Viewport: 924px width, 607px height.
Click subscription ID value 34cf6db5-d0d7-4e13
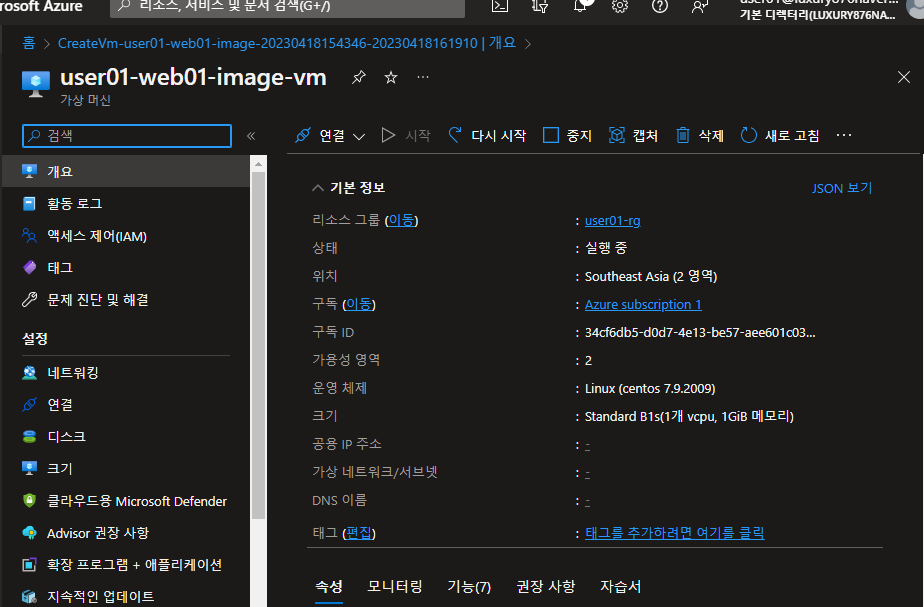pos(700,332)
